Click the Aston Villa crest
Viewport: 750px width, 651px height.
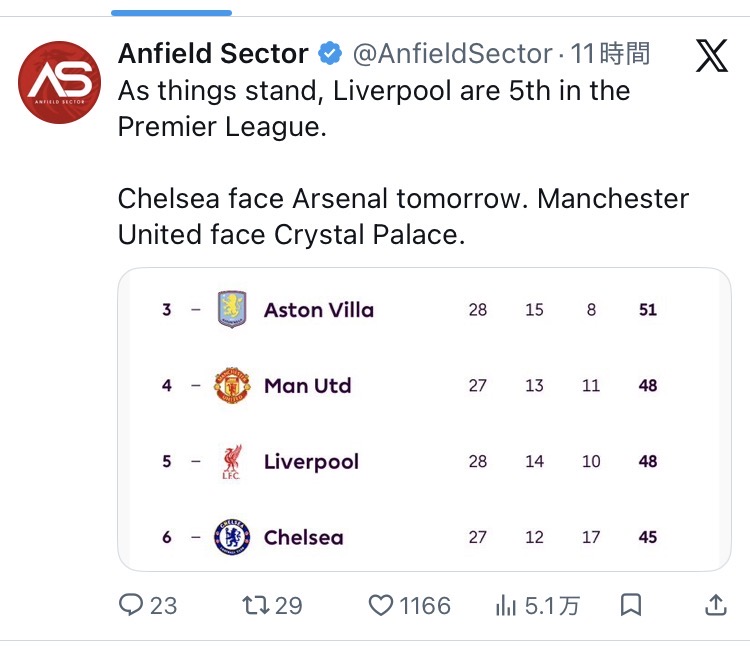[x=232, y=309]
